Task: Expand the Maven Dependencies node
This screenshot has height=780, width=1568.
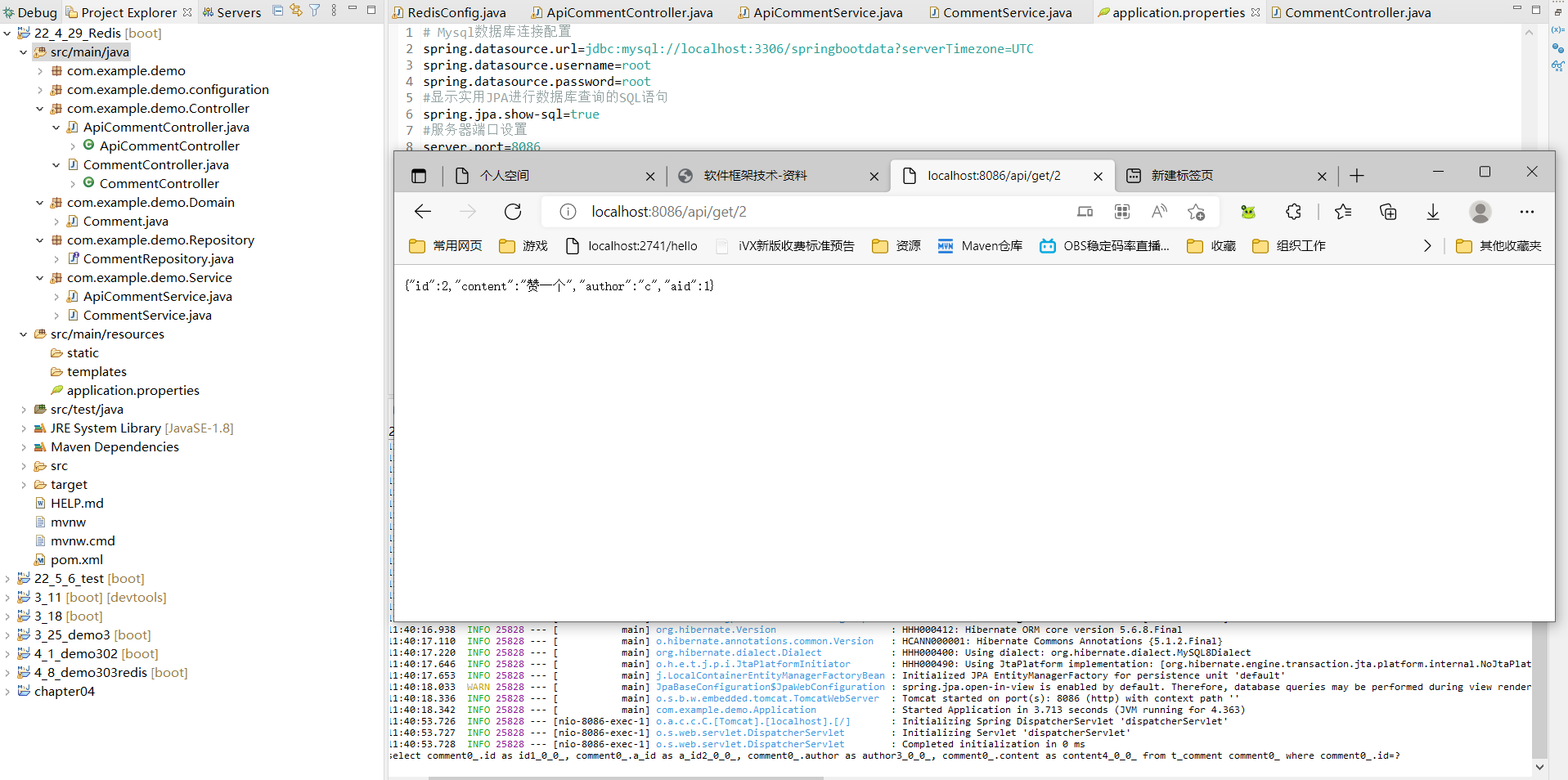Action: tap(24, 447)
